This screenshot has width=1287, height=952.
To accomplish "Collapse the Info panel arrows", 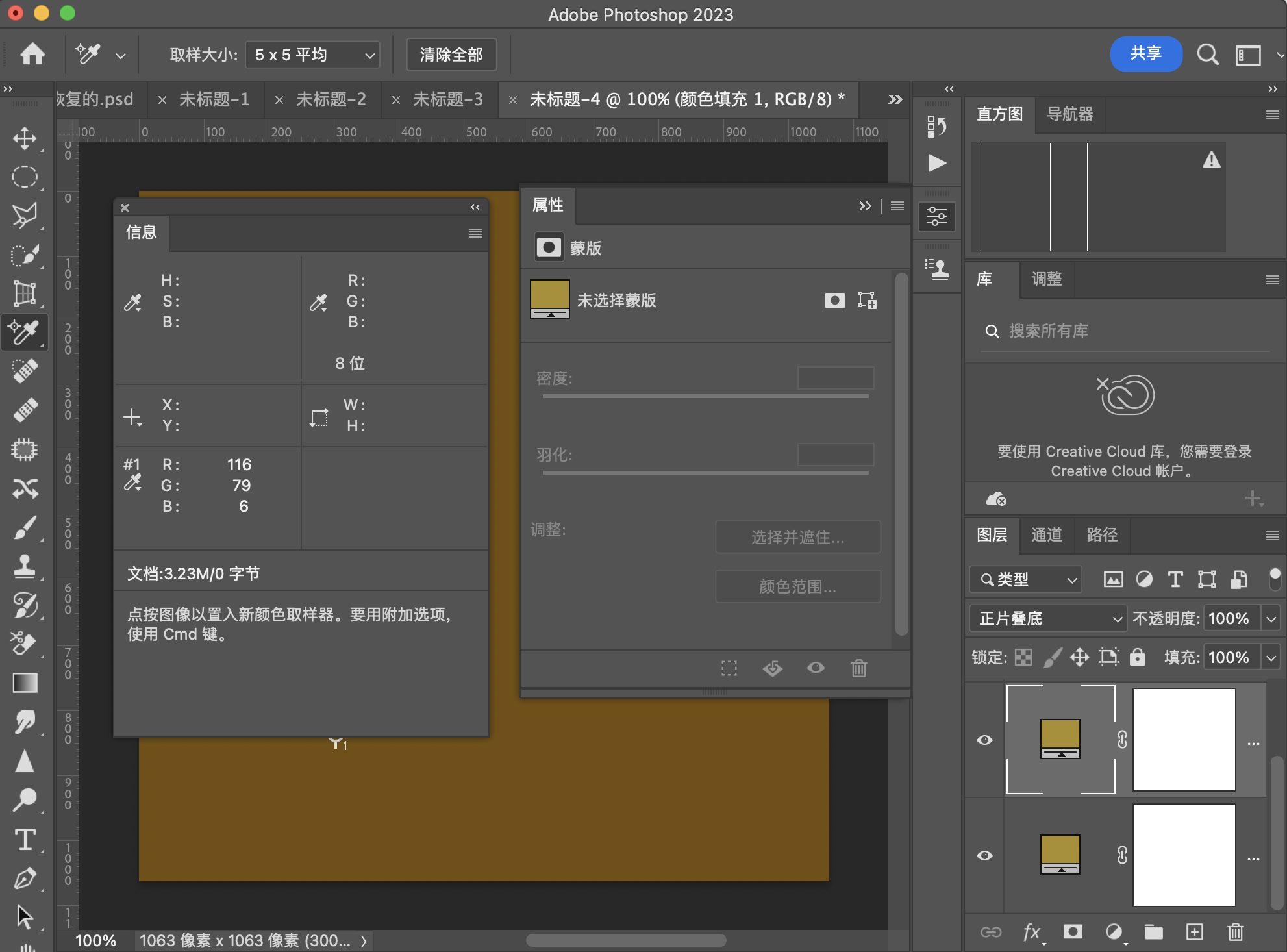I will coord(475,207).
